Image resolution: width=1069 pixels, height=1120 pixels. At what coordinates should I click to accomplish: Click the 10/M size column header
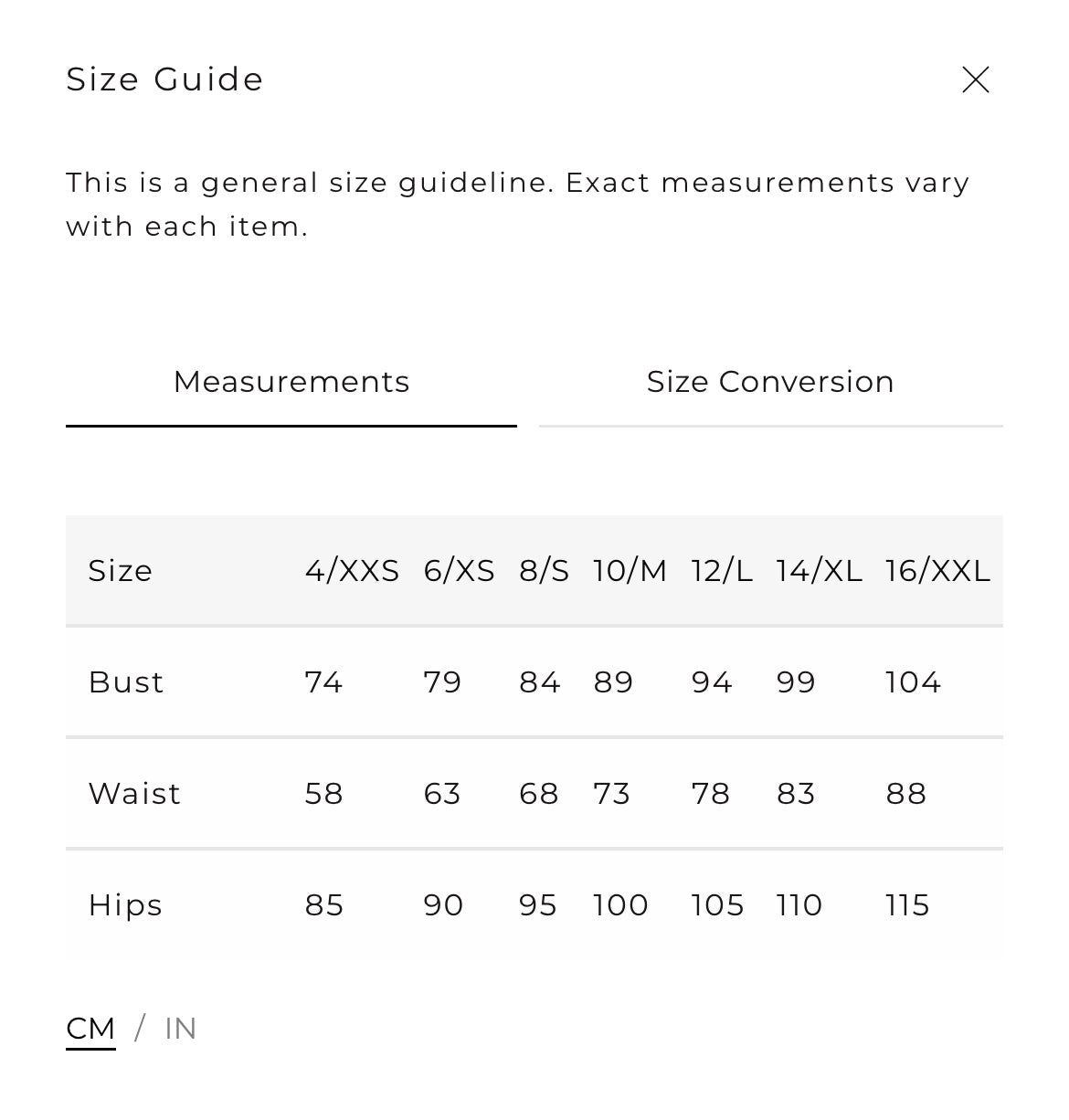coord(630,571)
